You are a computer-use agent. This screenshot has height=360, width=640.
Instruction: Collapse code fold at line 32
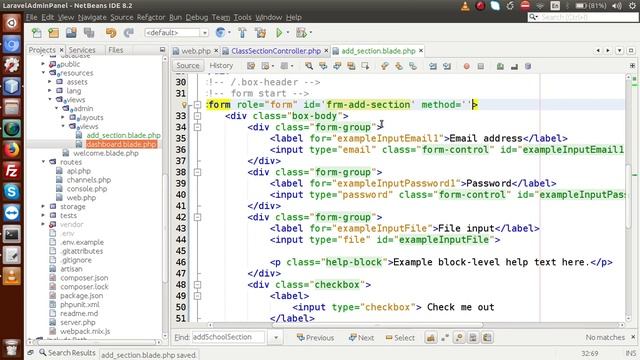(198, 105)
